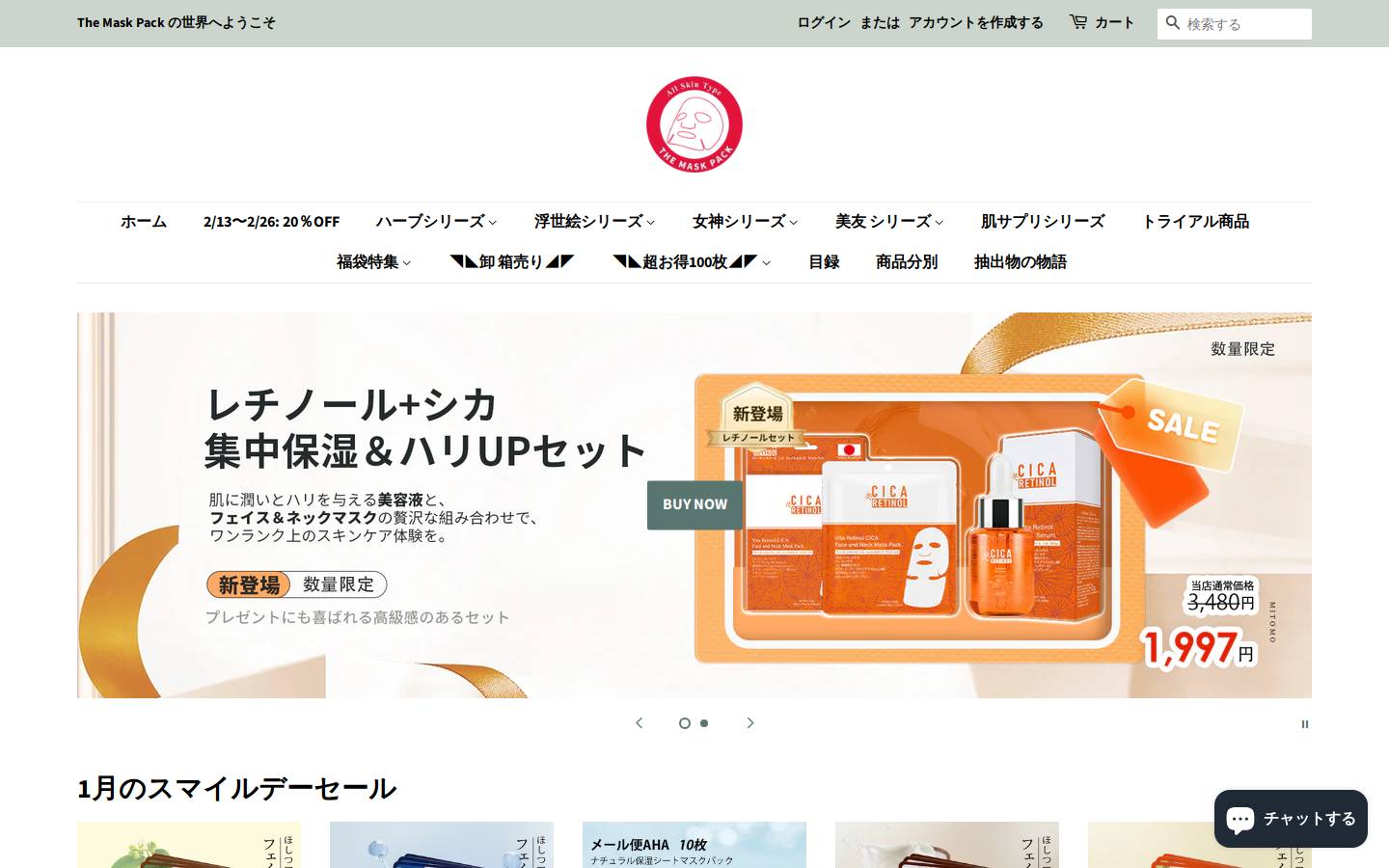
Task: Go to next slide arrow
Action: (750, 722)
